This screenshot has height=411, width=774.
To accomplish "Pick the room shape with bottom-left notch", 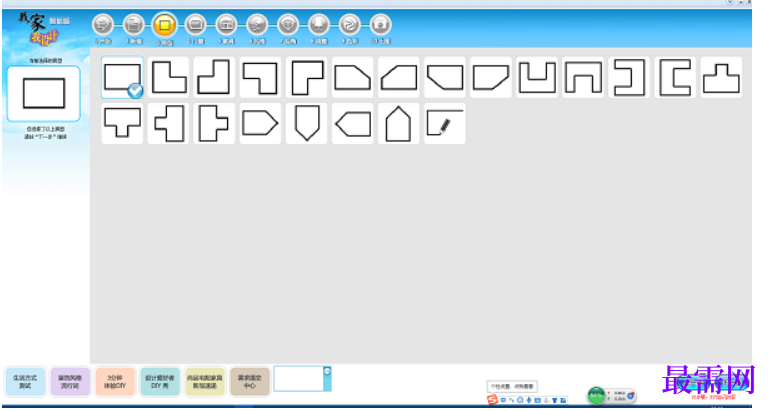I will pos(260,77).
